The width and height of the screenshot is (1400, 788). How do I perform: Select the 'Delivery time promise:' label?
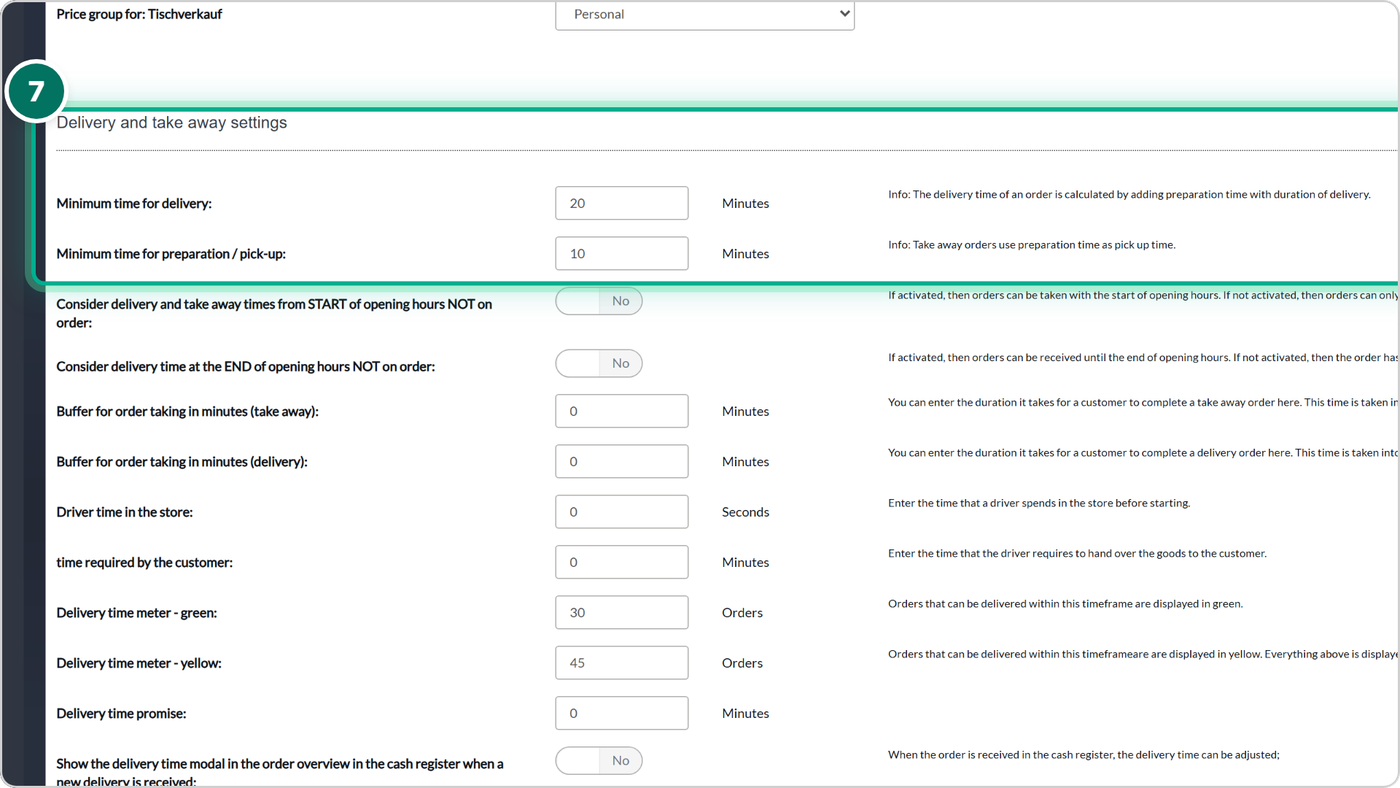pos(122,714)
